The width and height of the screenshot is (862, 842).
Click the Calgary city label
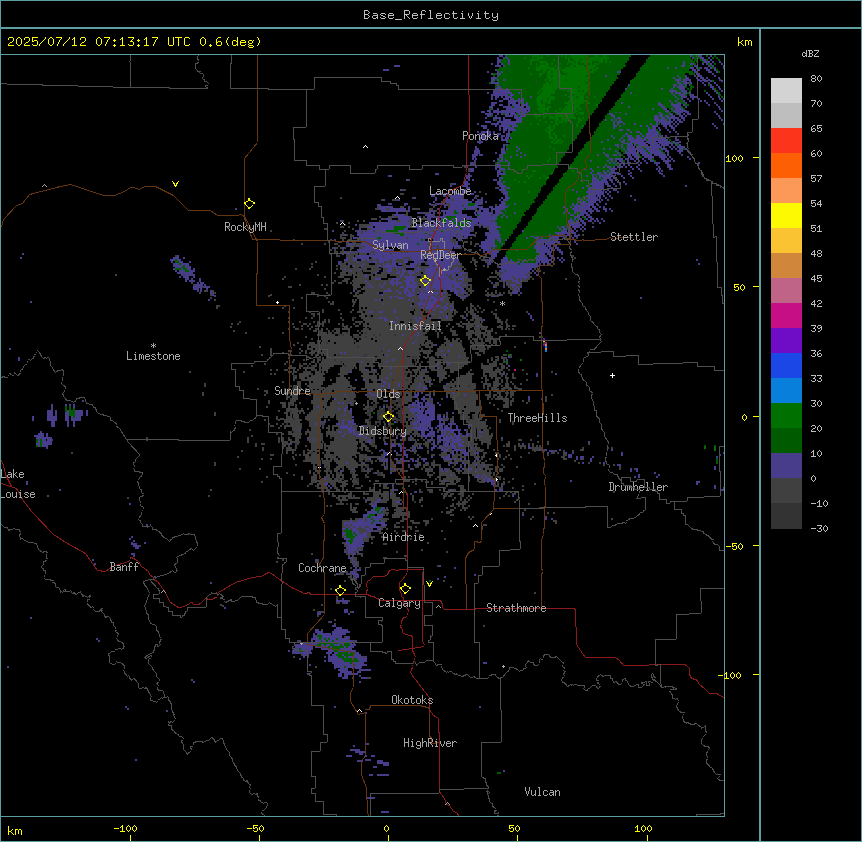coord(399,603)
